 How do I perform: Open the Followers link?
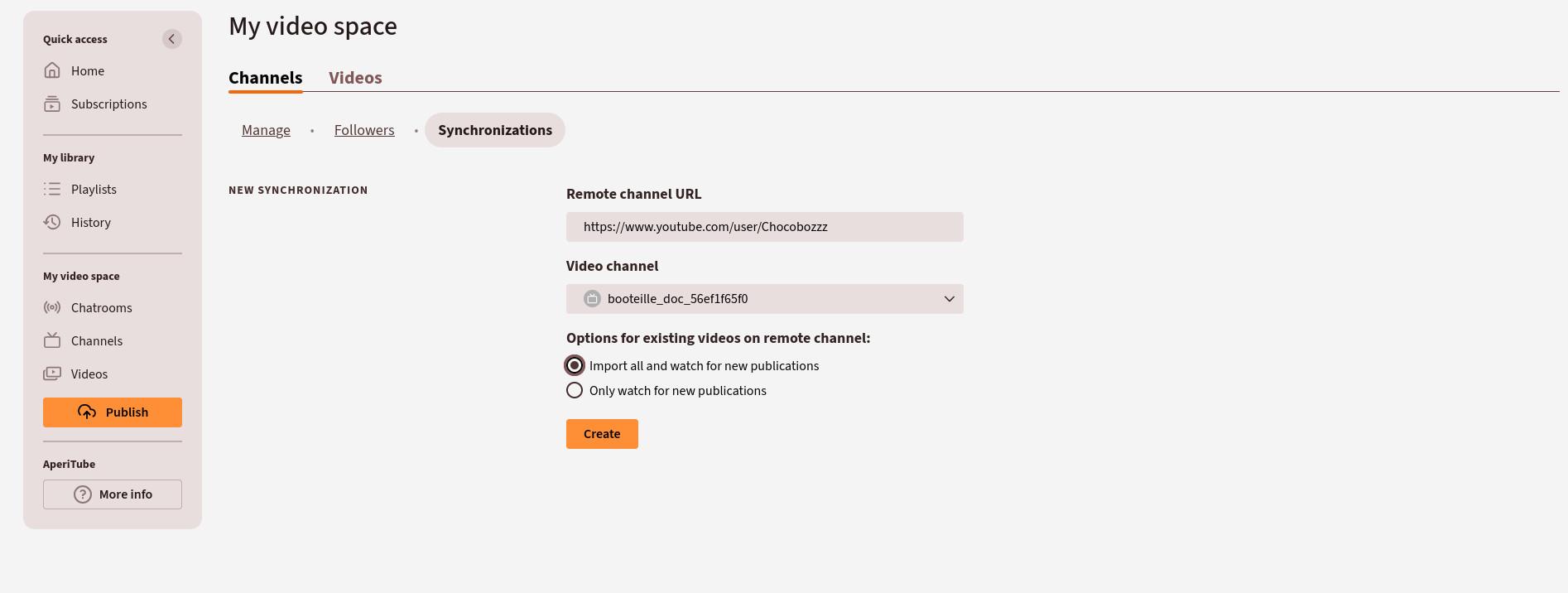[364, 131]
